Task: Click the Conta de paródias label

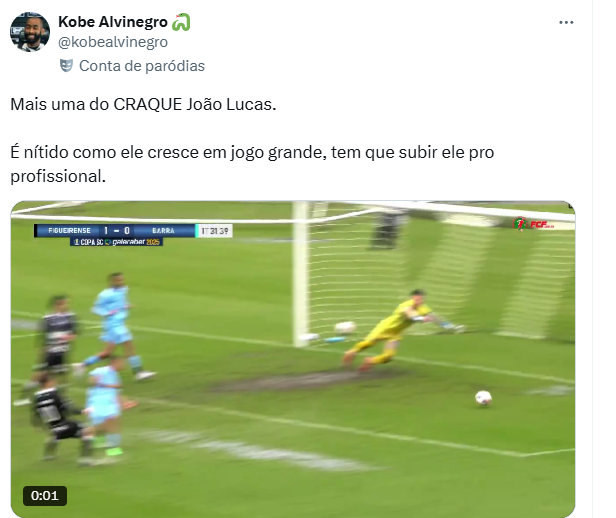Action: [x=142, y=66]
